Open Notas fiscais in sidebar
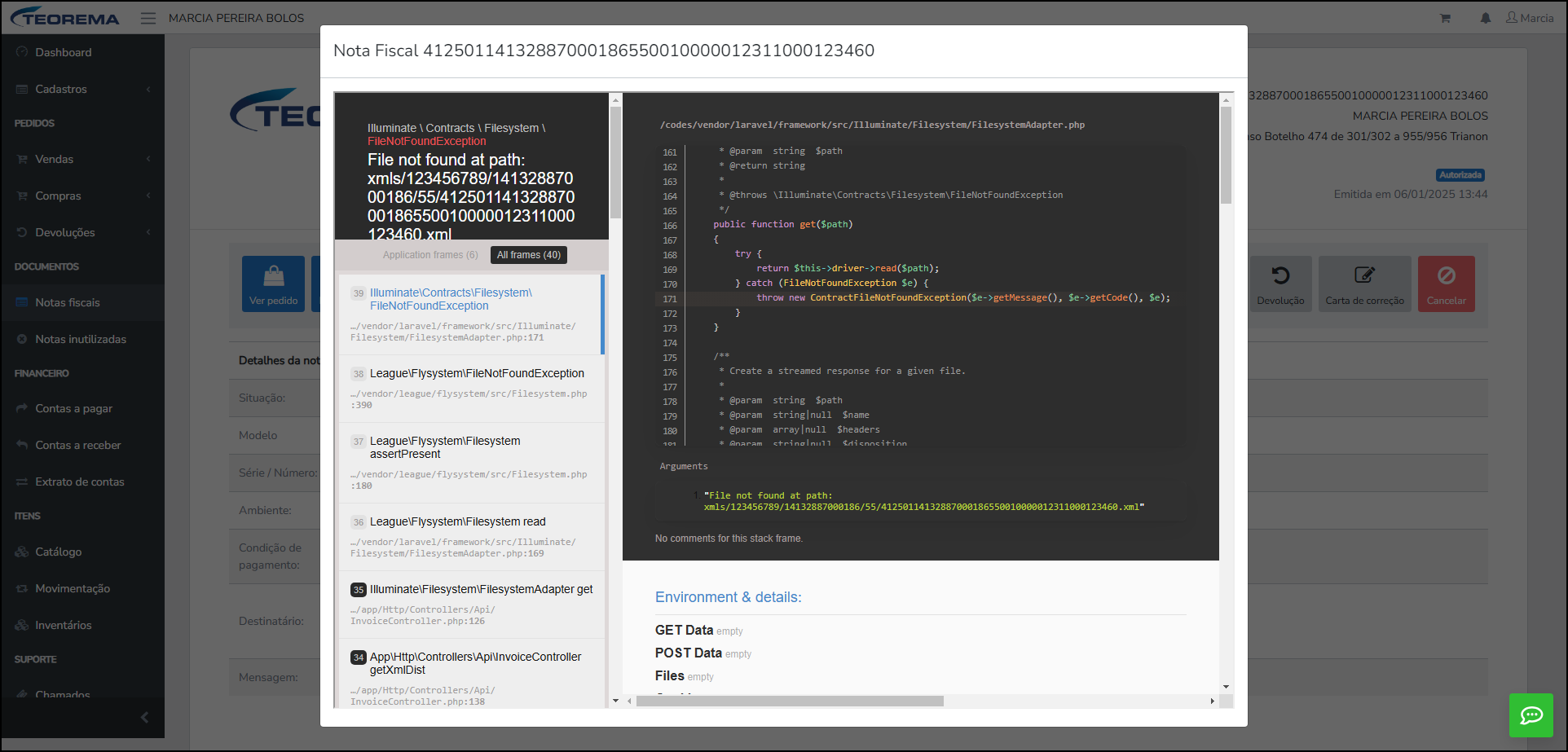This screenshot has height=752, width=1568. coord(82,302)
